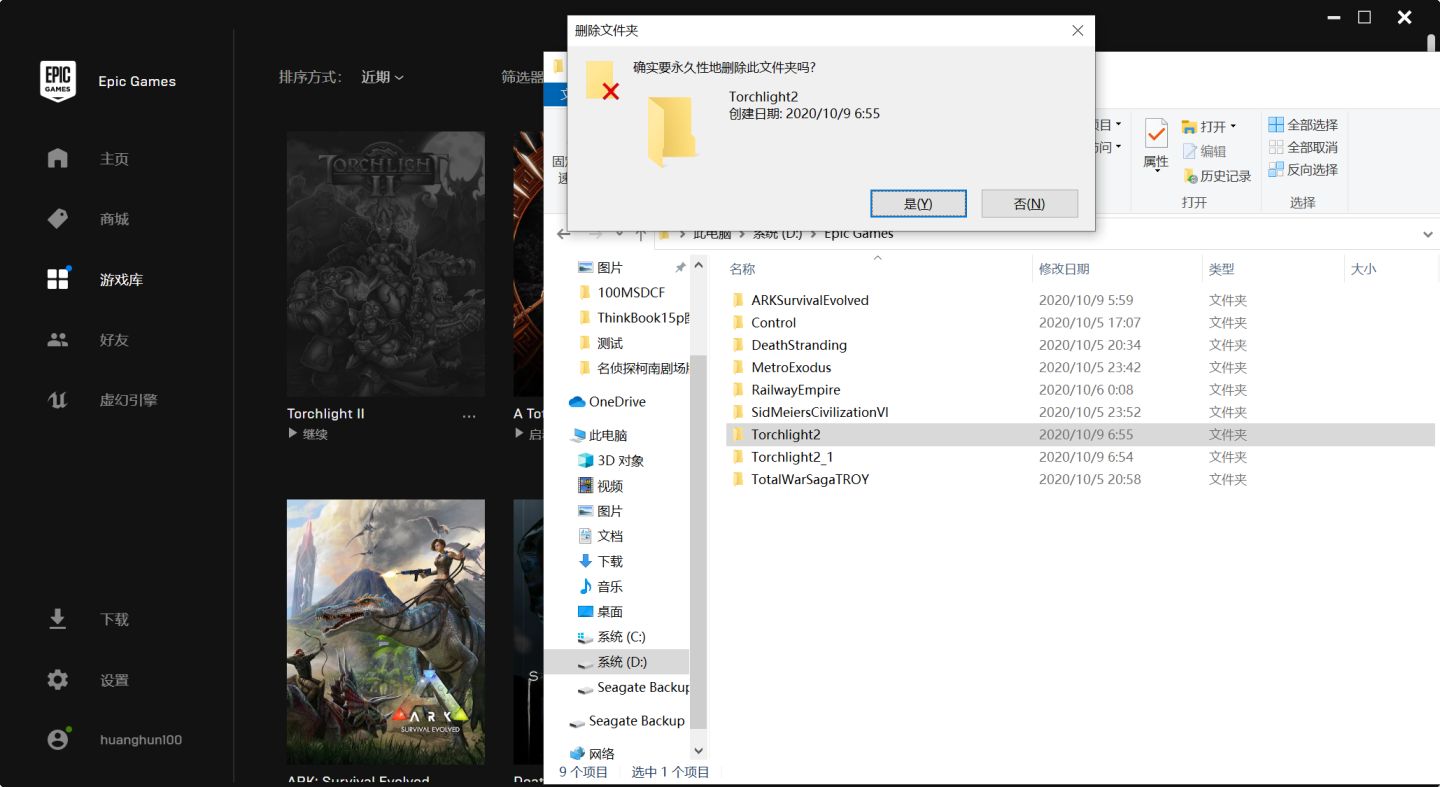Click 反向选择 invert selection icon
The height and width of the screenshot is (787, 1440).
coord(1276,170)
